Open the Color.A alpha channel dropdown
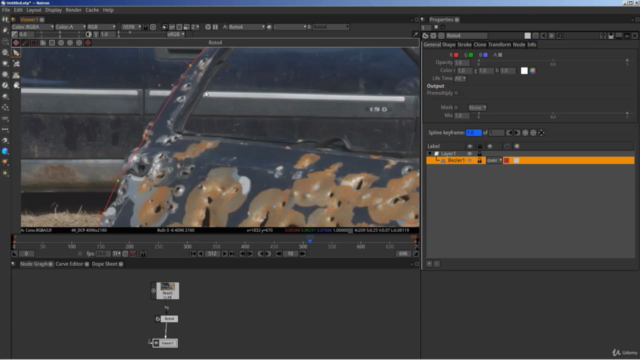640x360 pixels. click(x=70, y=27)
